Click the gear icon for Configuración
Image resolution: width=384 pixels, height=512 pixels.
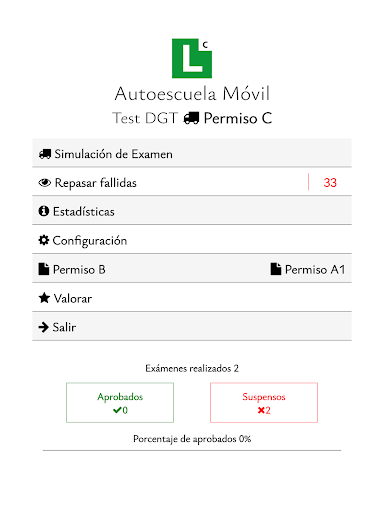coord(44,240)
